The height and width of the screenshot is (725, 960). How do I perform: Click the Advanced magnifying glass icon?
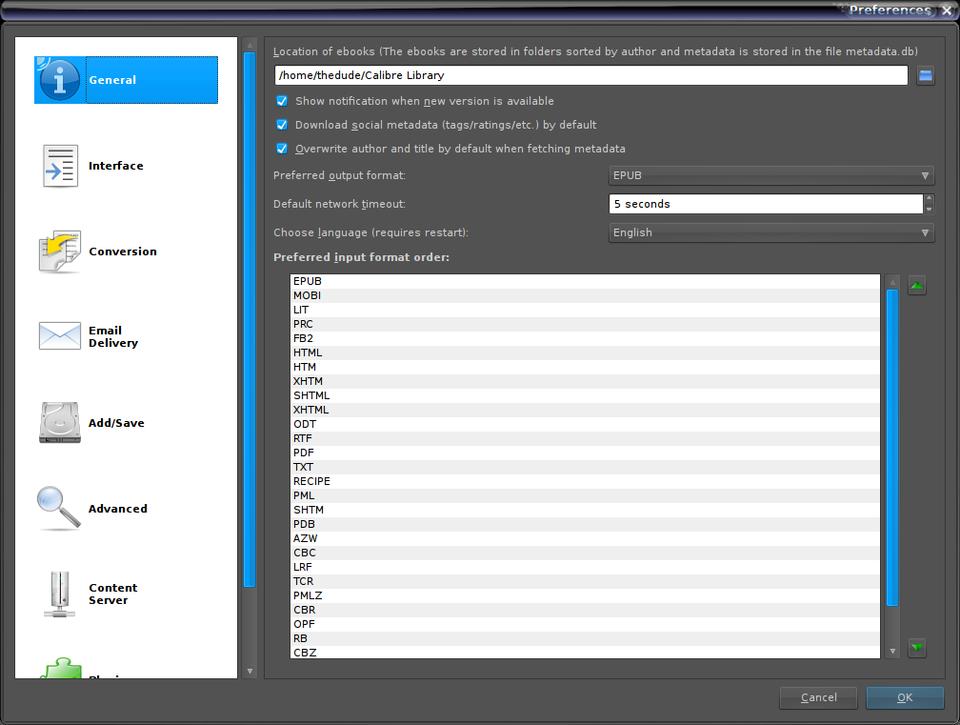pyautogui.click(x=59, y=508)
